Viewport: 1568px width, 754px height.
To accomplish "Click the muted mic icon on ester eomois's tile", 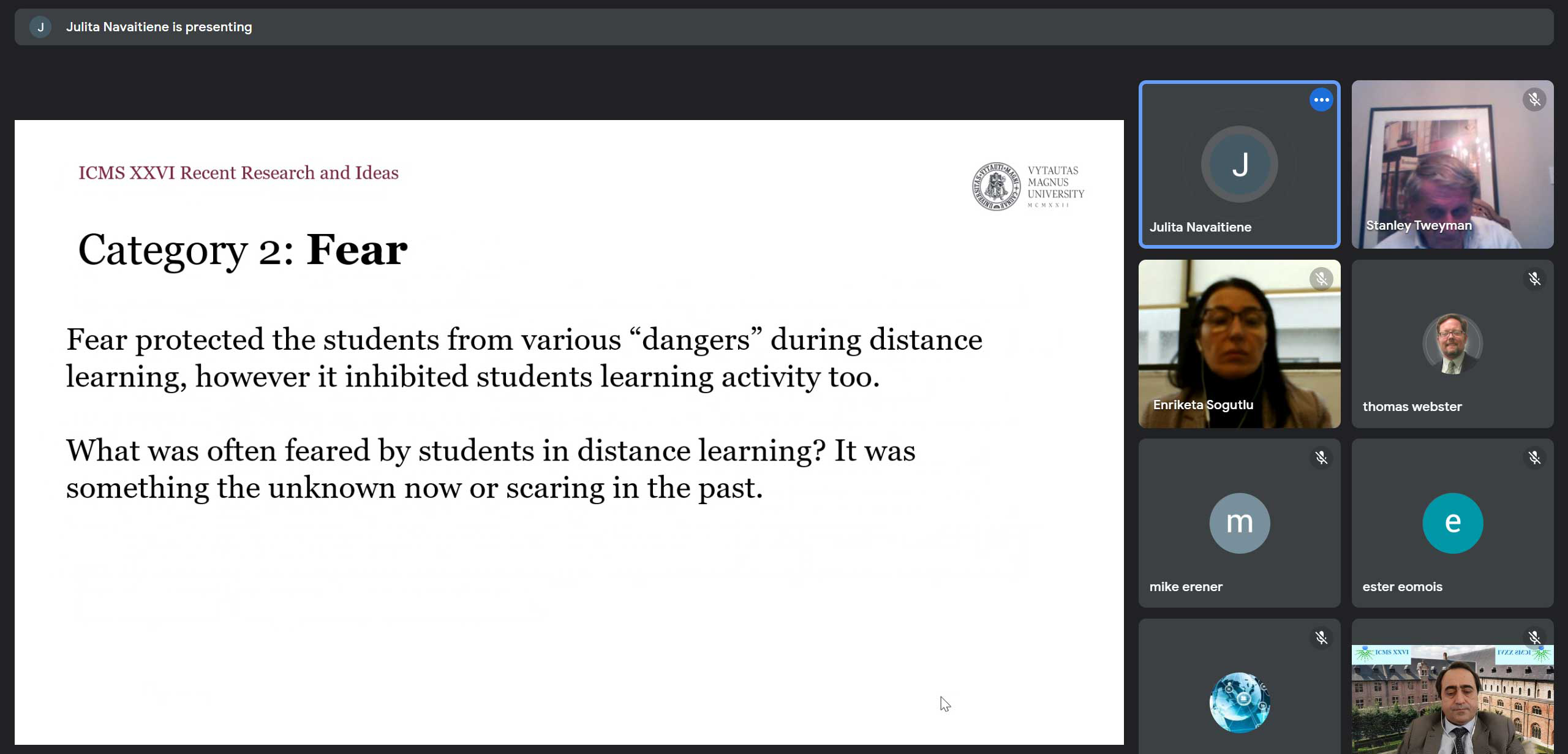I will [1534, 458].
